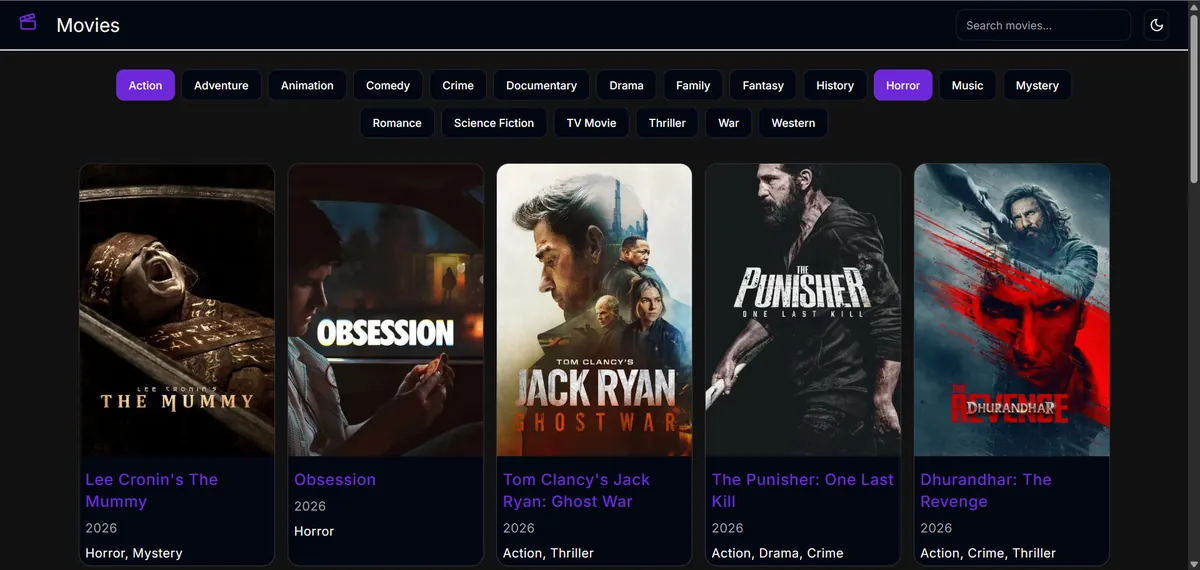Enable the Drama genre filter
Image resolution: width=1200 pixels, height=570 pixels.
click(x=626, y=85)
